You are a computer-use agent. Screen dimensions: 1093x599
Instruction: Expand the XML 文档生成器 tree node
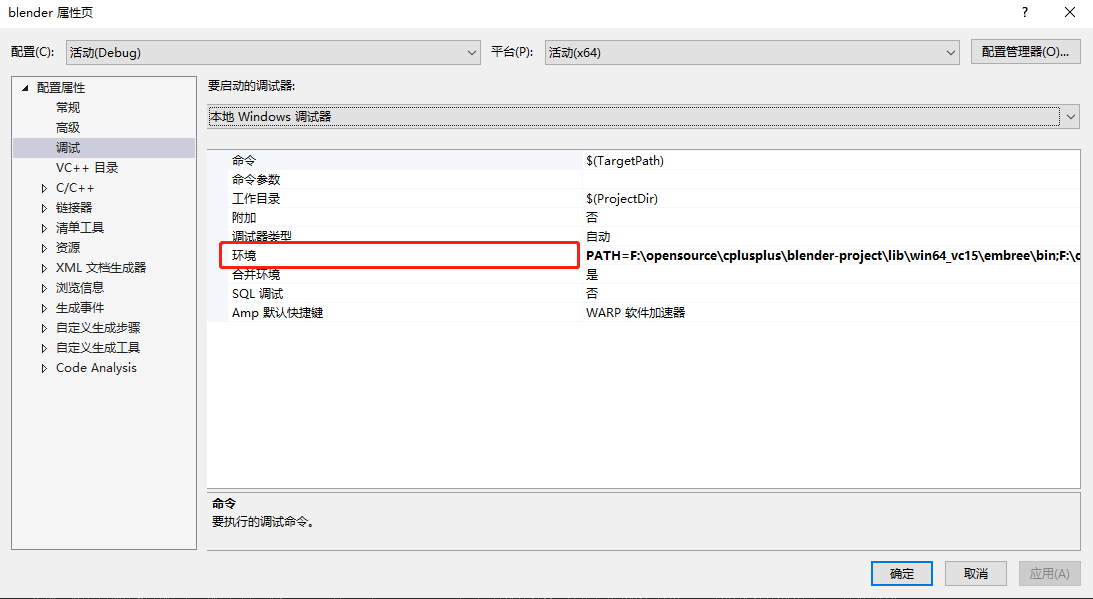point(45,268)
